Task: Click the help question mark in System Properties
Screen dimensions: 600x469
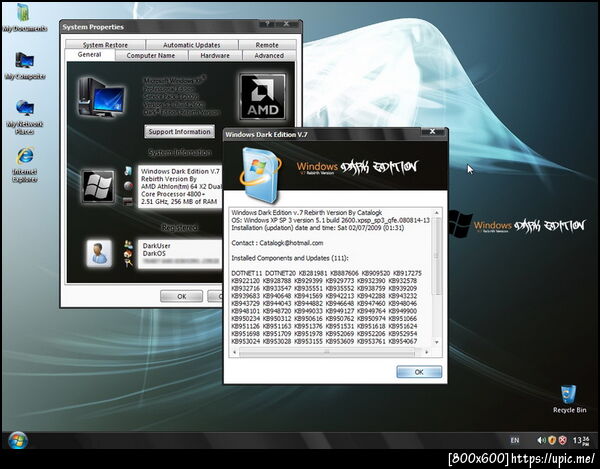Action: point(267,24)
